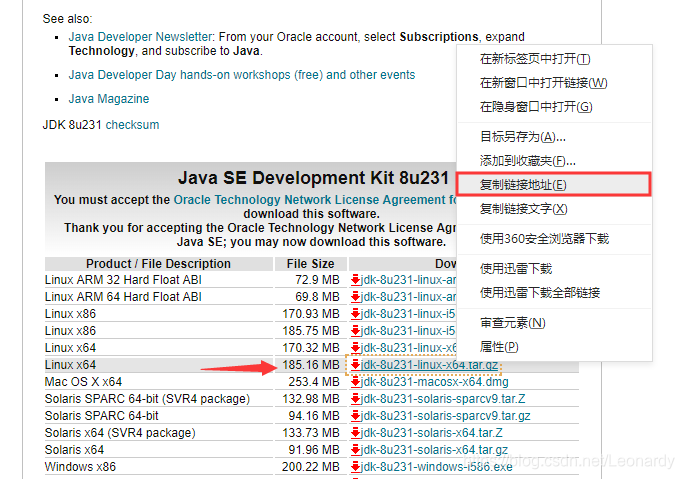
Task: Download jdk-8u231-solaris-sparcv9.tar.gz link
Action: point(445,416)
